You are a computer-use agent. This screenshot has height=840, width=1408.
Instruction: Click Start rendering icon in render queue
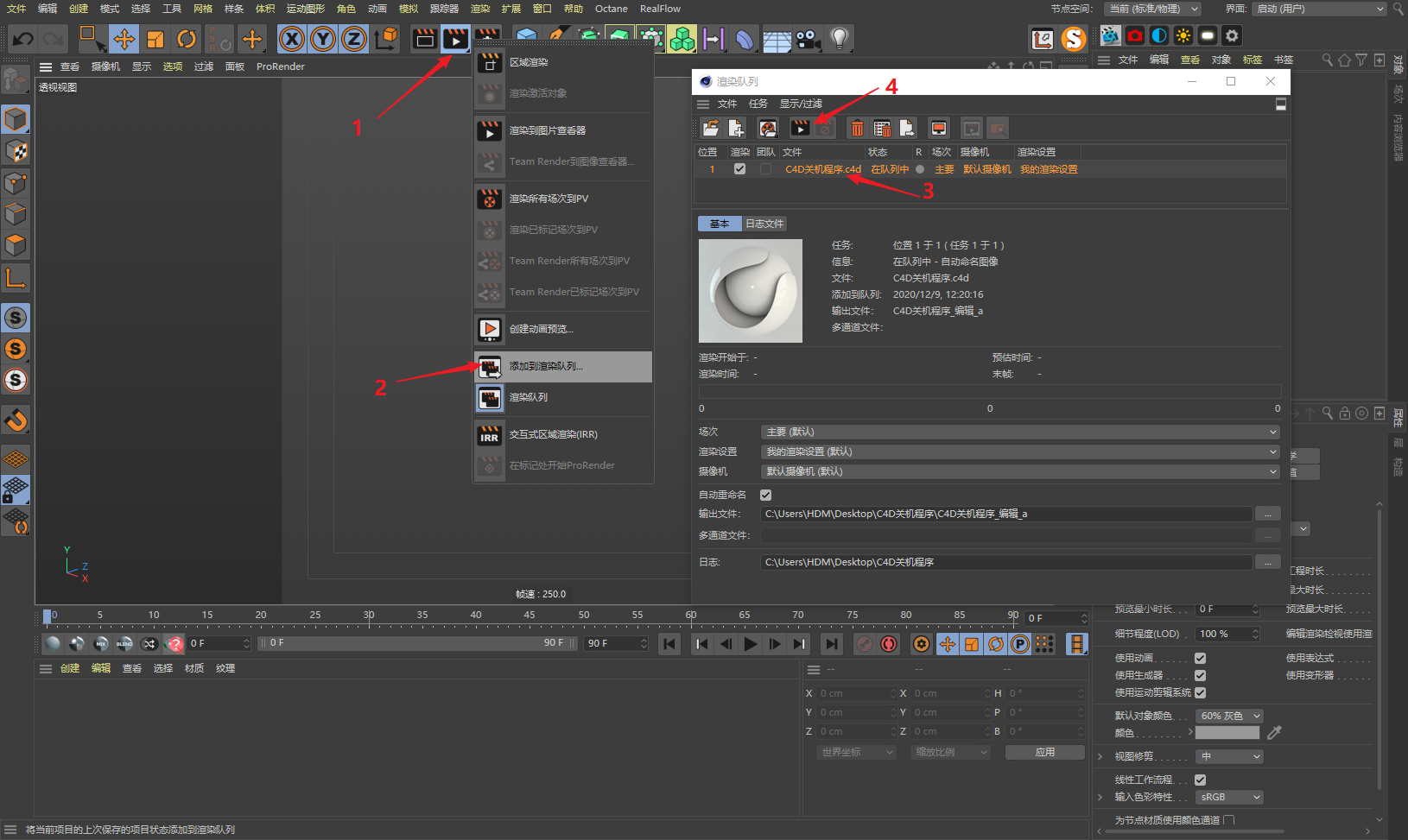(x=801, y=129)
